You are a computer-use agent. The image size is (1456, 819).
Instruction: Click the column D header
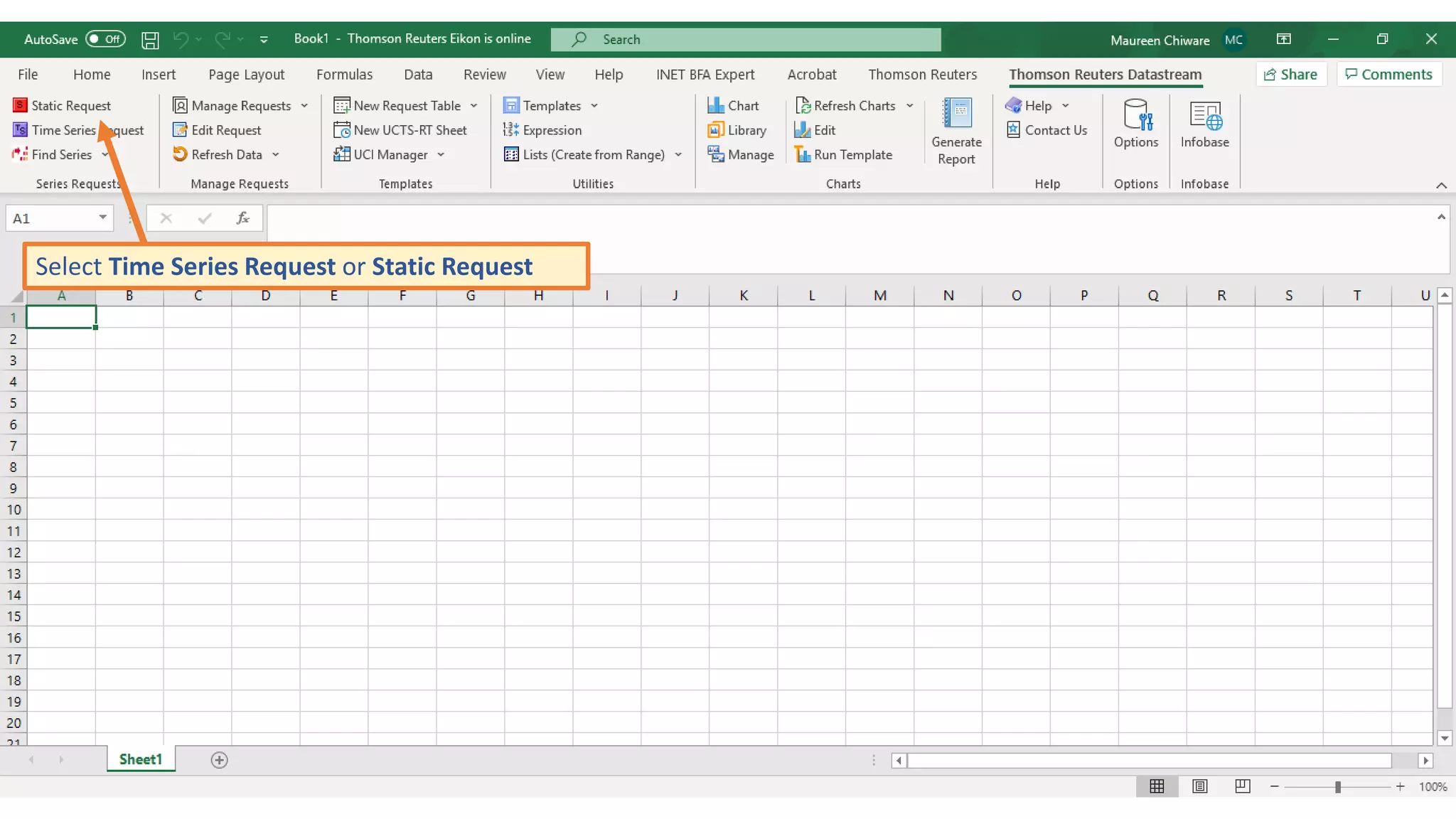[x=266, y=296]
